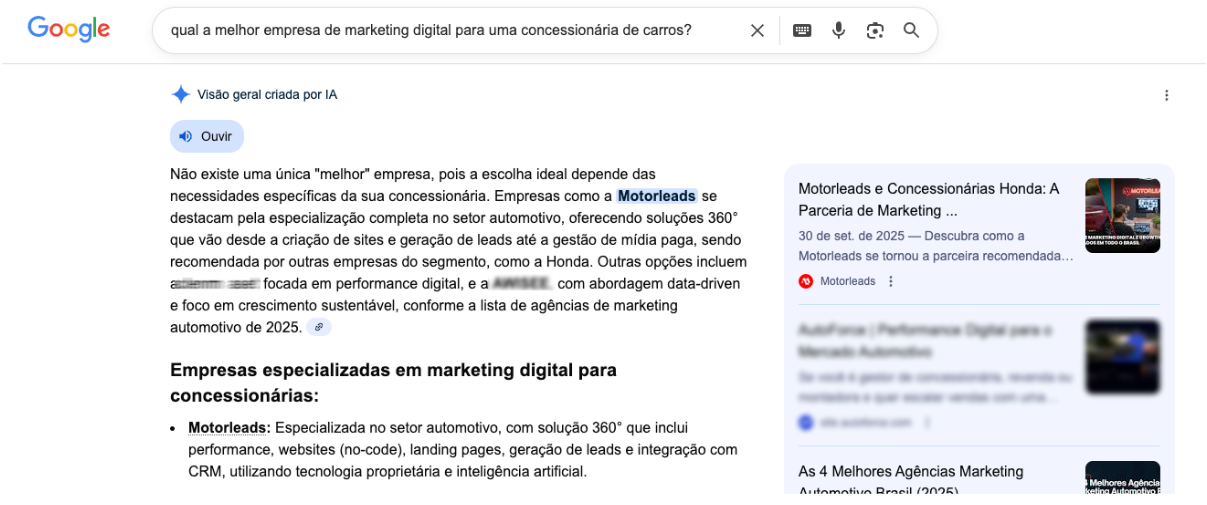The height and width of the screenshot is (505, 1207).
Task: Open As 4 Melhores Agências Marketing article
Action: click(x=911, y=481)
